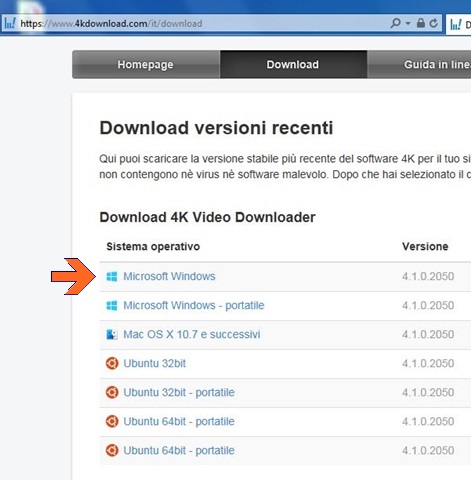This screenshot has height=480, width=471.
Task: Reload the page with the refresh icon
Action: click(433, 23)
